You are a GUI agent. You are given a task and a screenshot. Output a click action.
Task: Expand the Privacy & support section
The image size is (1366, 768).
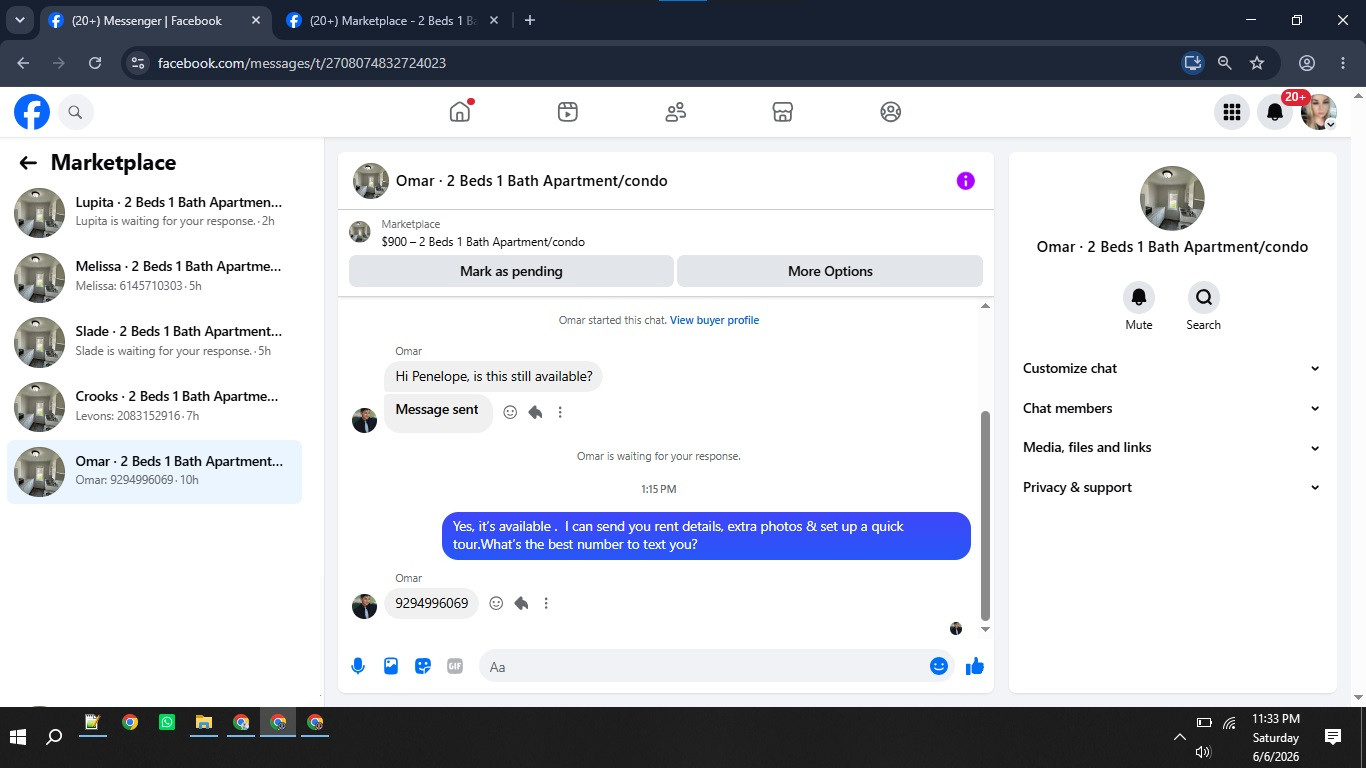click(1172, 487)
